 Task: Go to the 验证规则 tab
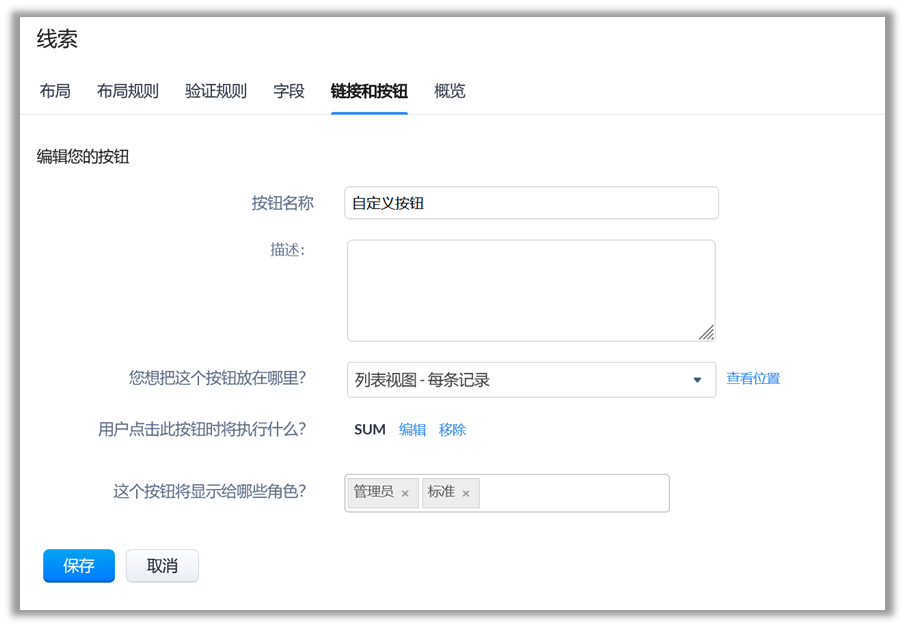point(215,91)
